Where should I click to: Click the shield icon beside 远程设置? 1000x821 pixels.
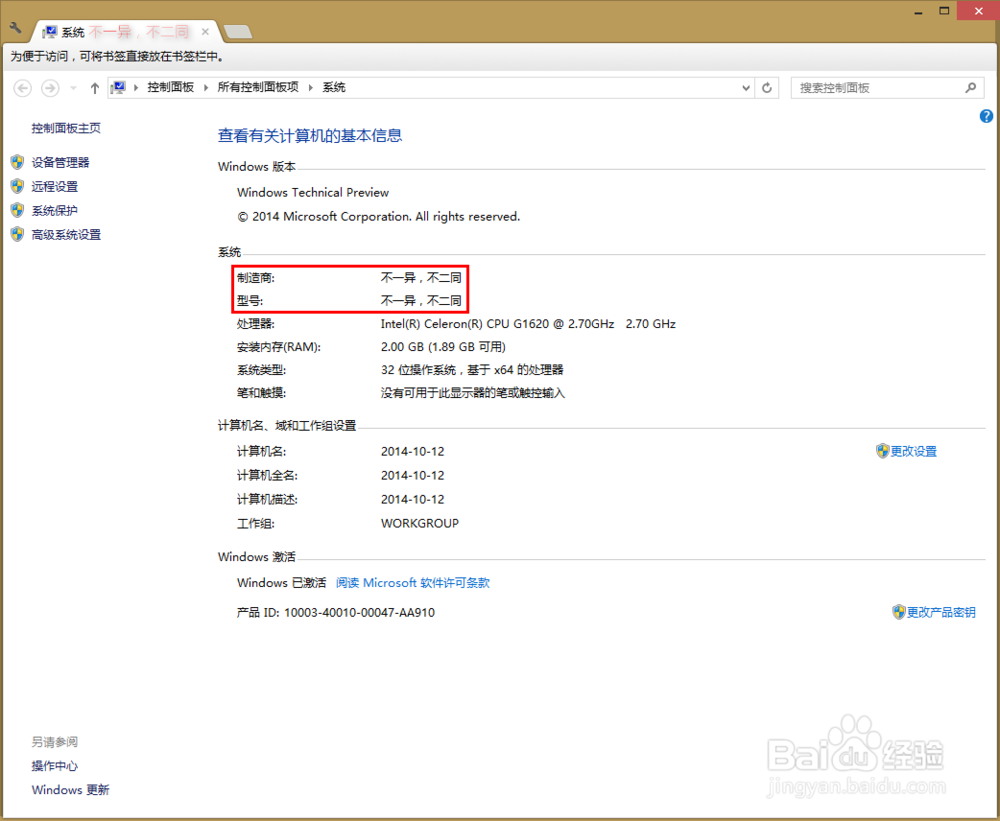click(17, 185)
